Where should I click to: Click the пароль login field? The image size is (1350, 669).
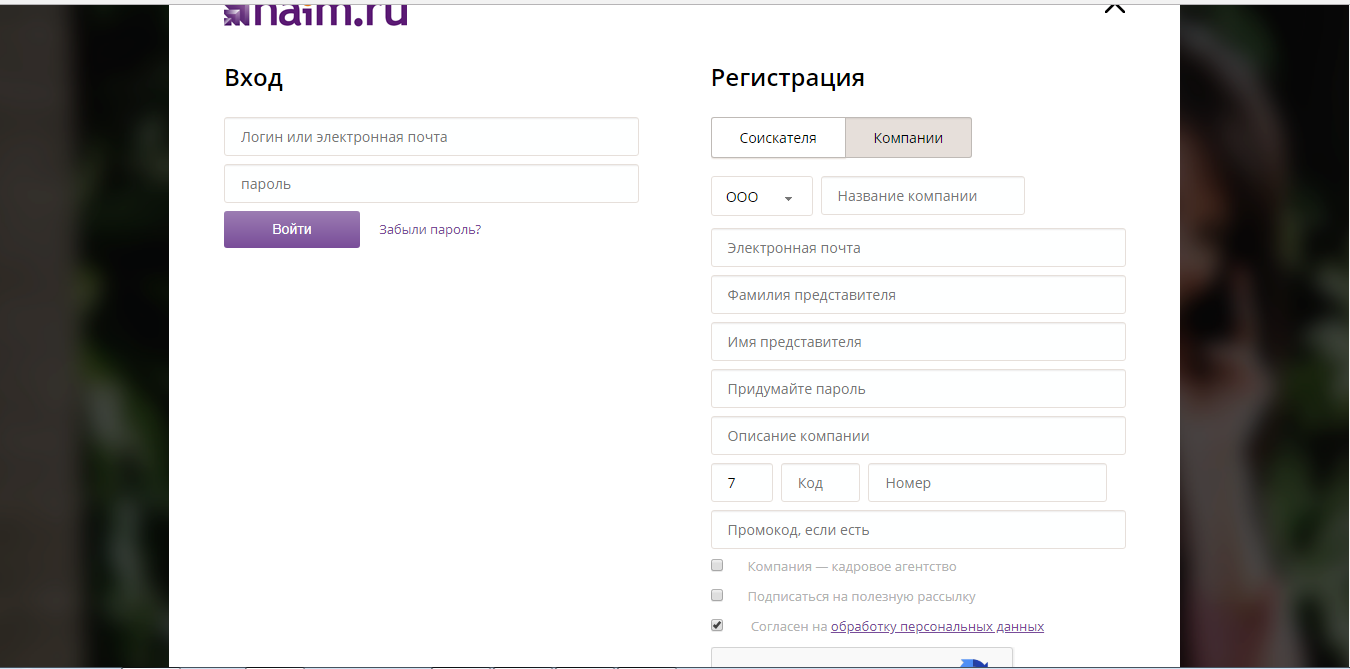pos(430,183)
